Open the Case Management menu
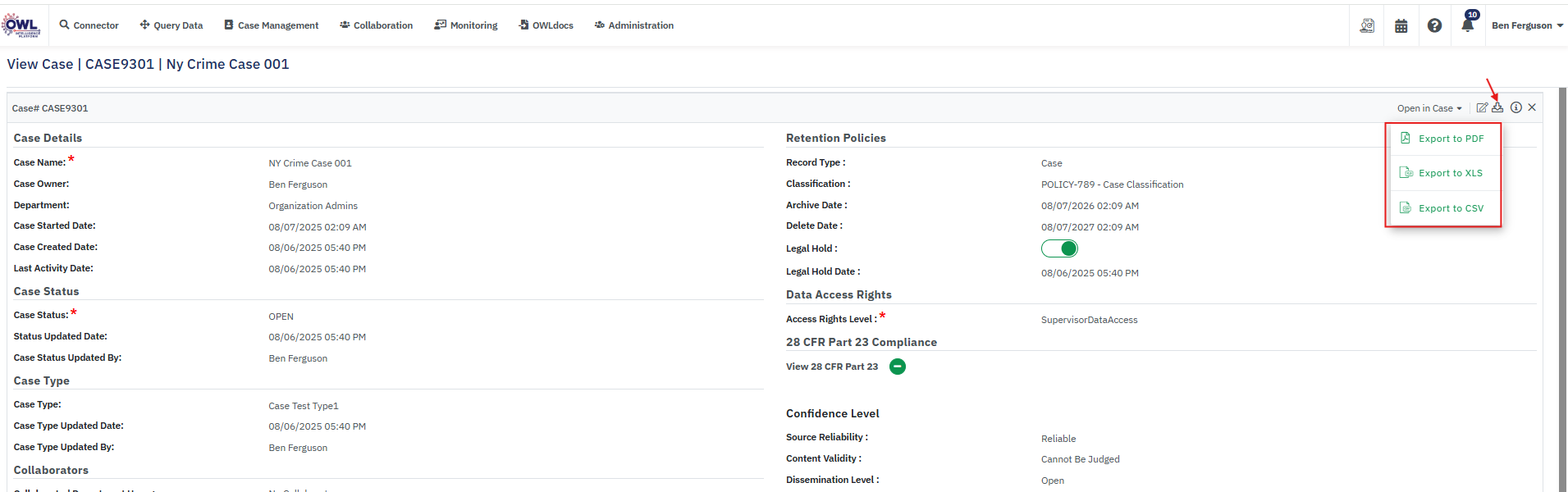This screenshot has width=1568, height=492. pyautogui.click(x=272, y=25)
